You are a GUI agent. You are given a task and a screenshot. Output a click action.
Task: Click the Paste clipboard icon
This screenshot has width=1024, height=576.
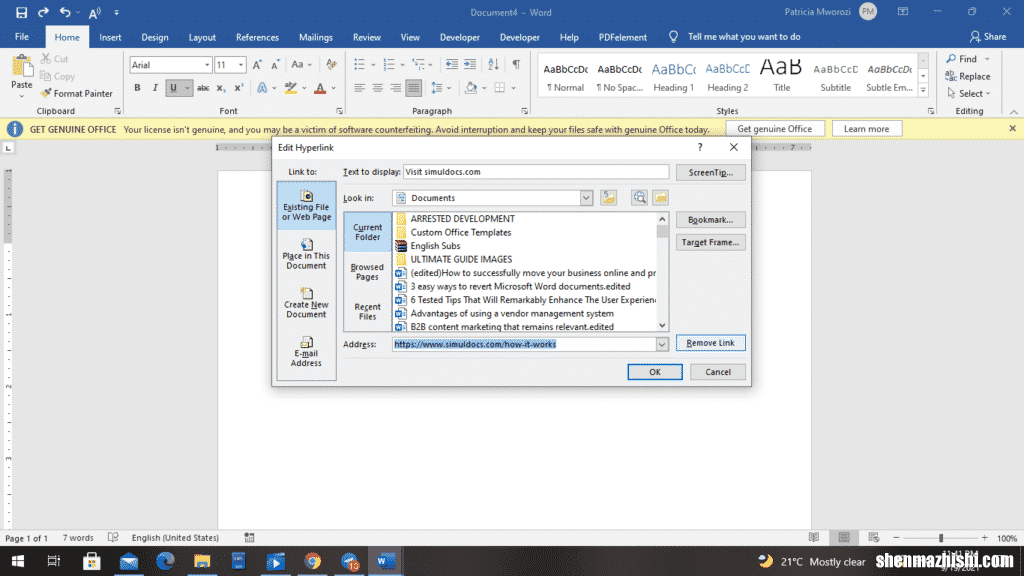22,67
